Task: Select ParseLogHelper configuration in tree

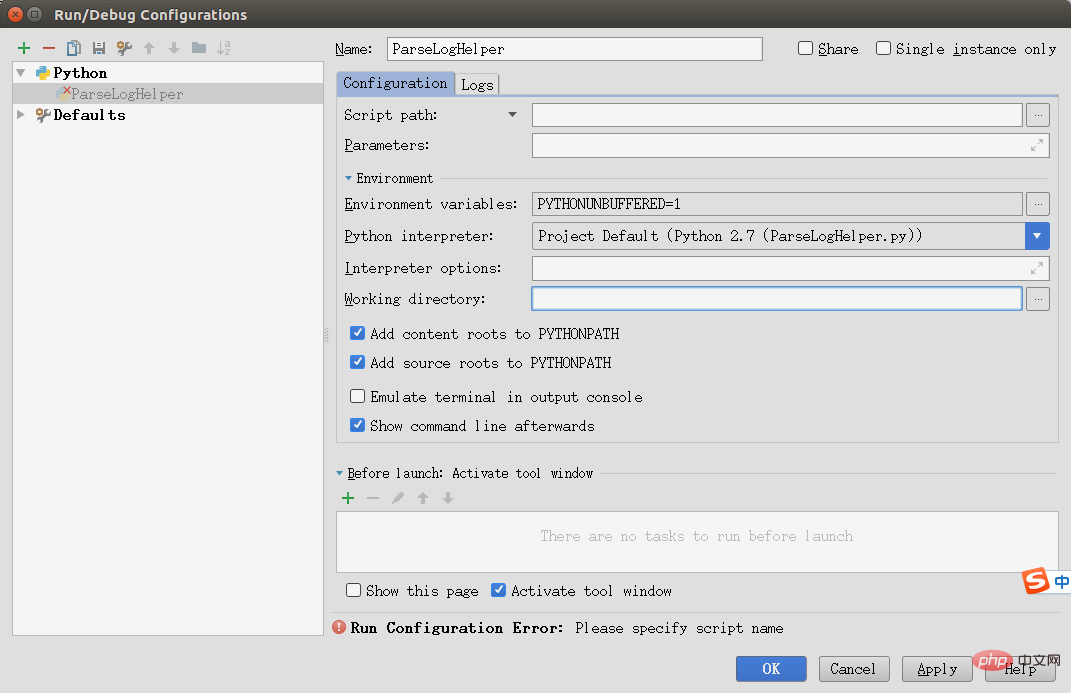Action: pyautogui.click(x=168, y=94)
